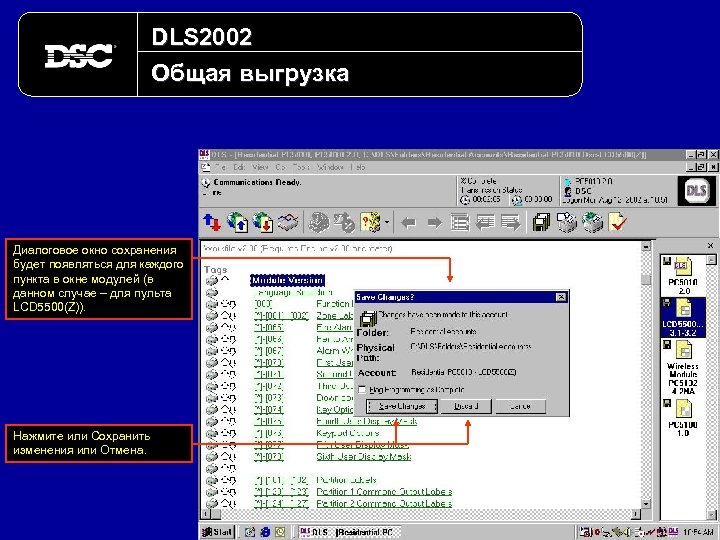
Task: Click the grey list view toolbar icon
Action: 460,223
